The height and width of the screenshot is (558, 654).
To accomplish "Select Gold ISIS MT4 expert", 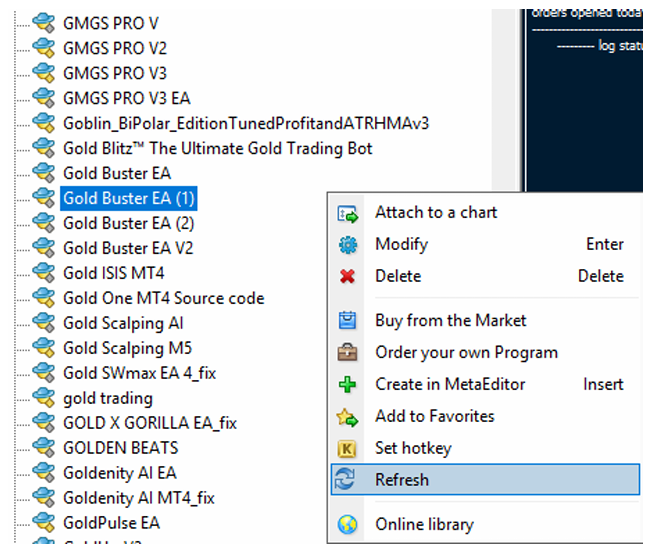I will point(113,273).
